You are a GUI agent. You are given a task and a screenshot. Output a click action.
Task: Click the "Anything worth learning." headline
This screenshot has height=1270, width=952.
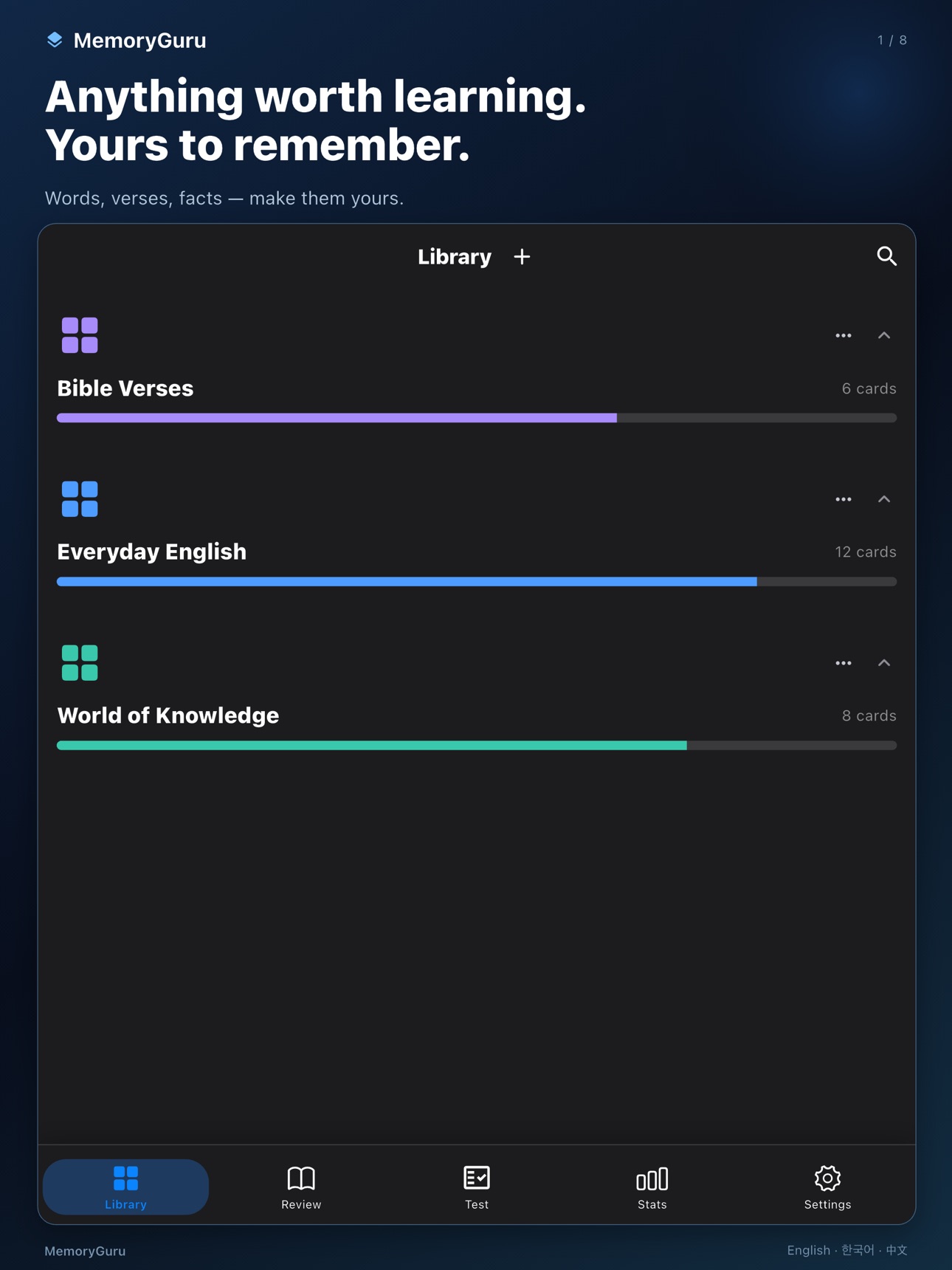coord(316,97)
